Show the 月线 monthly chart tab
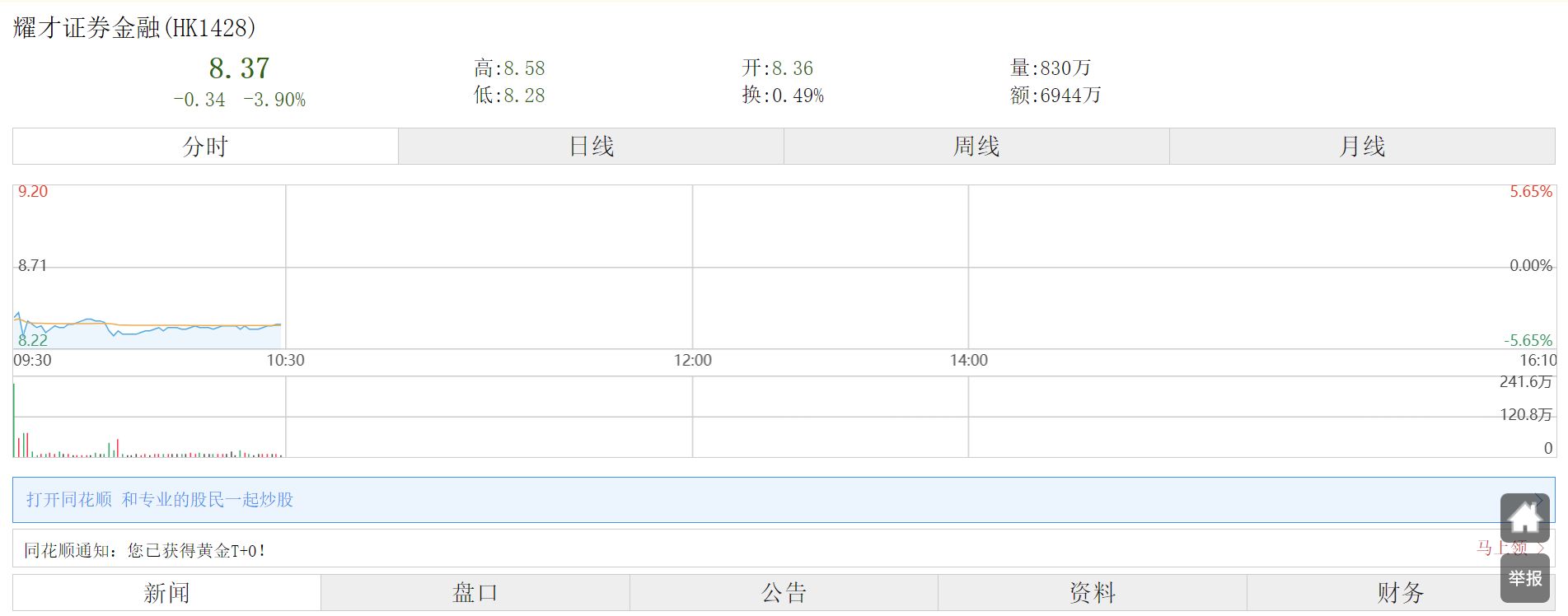 (x=1362, y=147)
